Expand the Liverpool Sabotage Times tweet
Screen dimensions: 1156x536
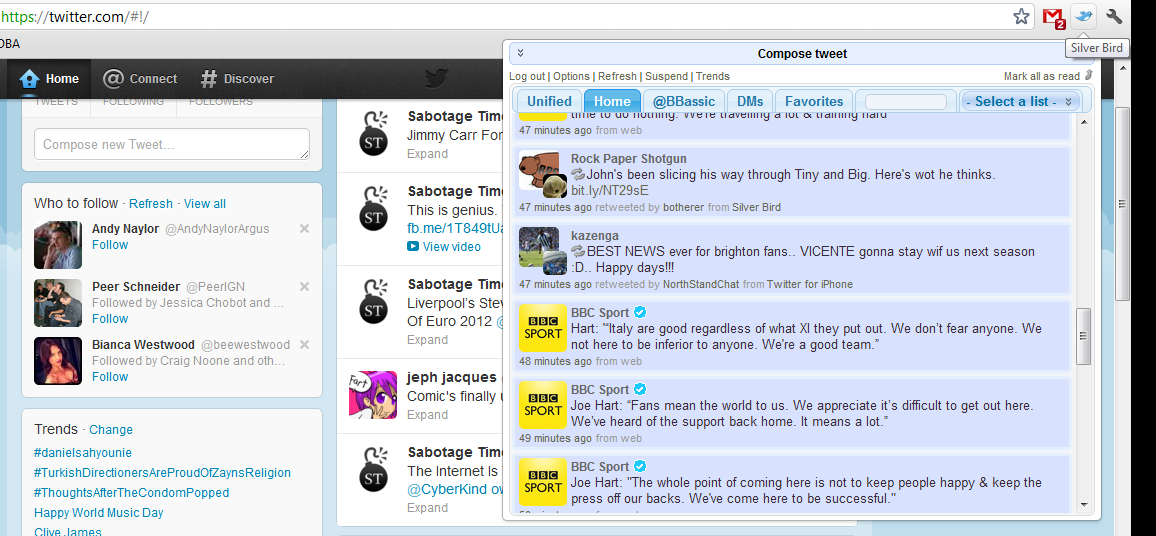click(x=427, y=339)
